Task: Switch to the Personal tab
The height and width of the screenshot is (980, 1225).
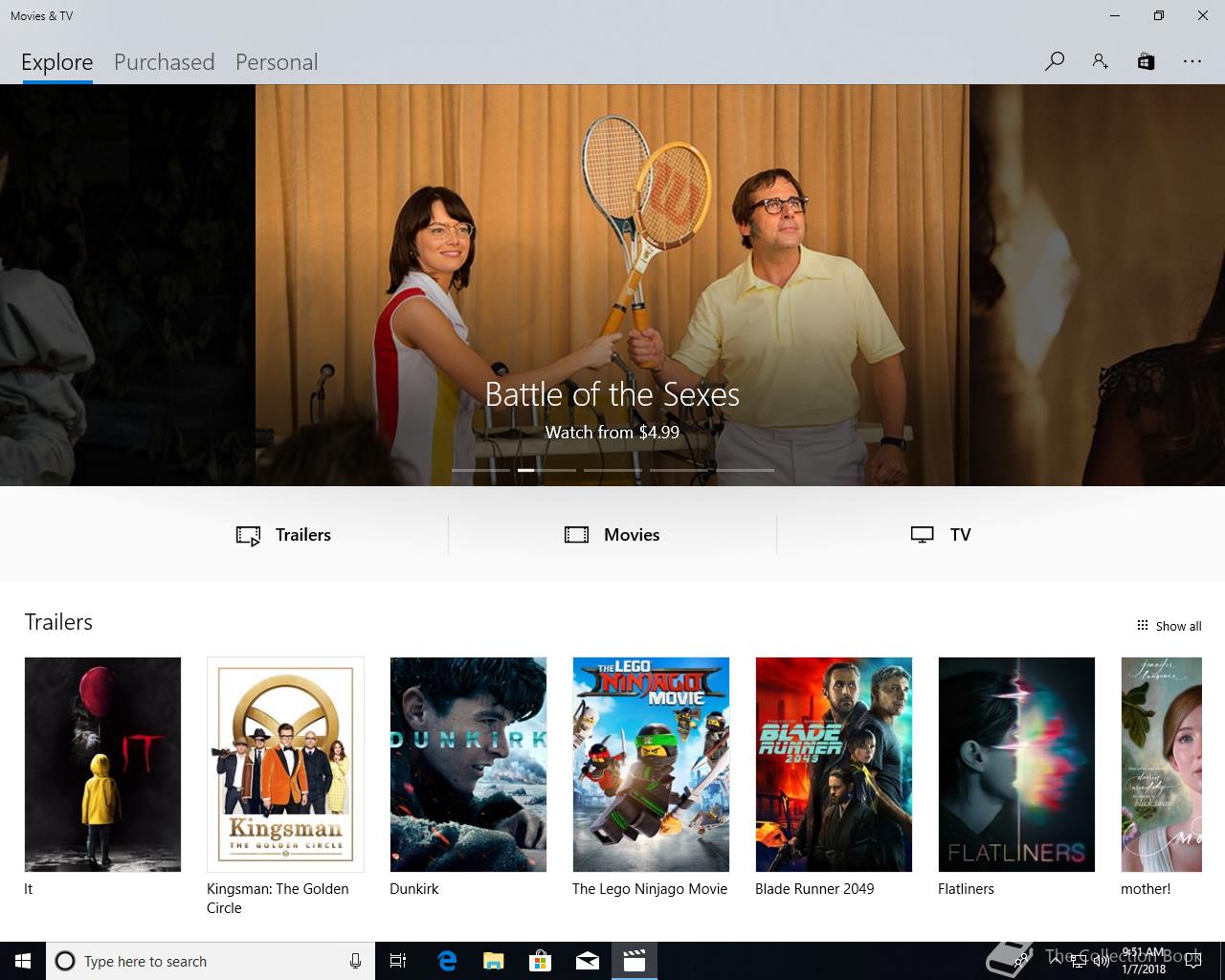Action: click(277, 62)
